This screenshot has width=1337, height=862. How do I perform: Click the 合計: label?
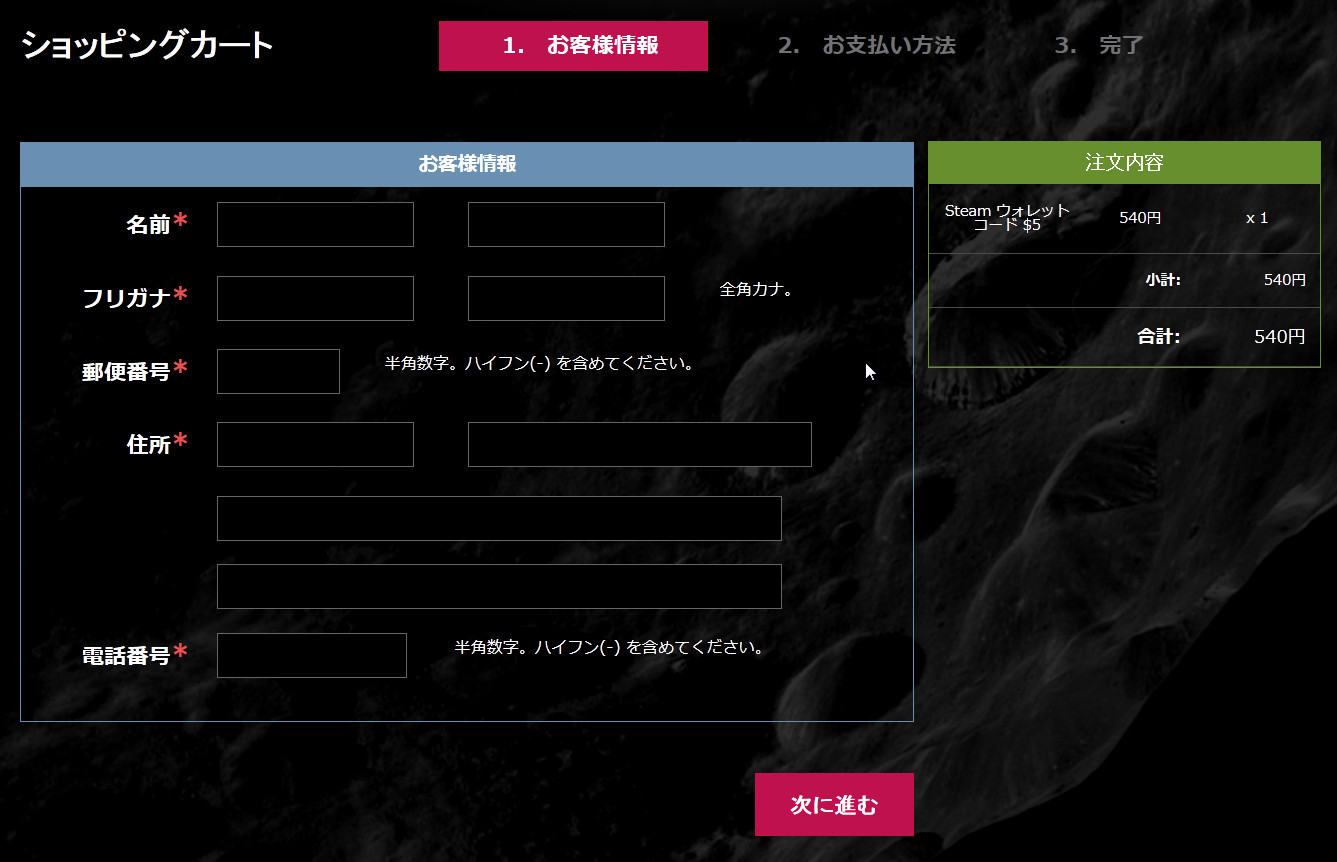1159,337
